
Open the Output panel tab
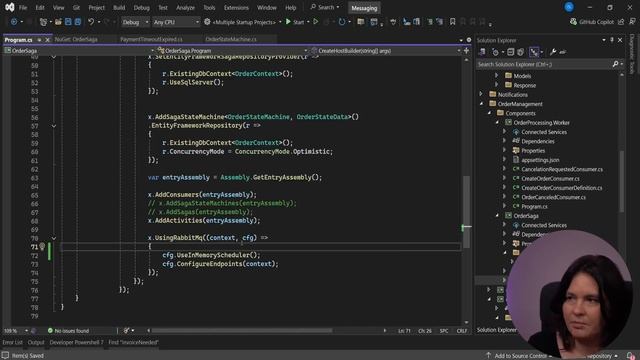click(x=36, y=342)
